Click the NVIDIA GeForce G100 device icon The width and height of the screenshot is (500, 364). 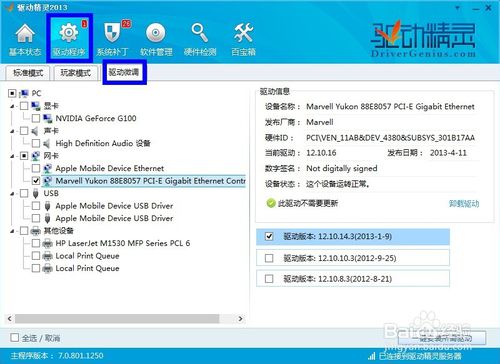coord(48,118)
